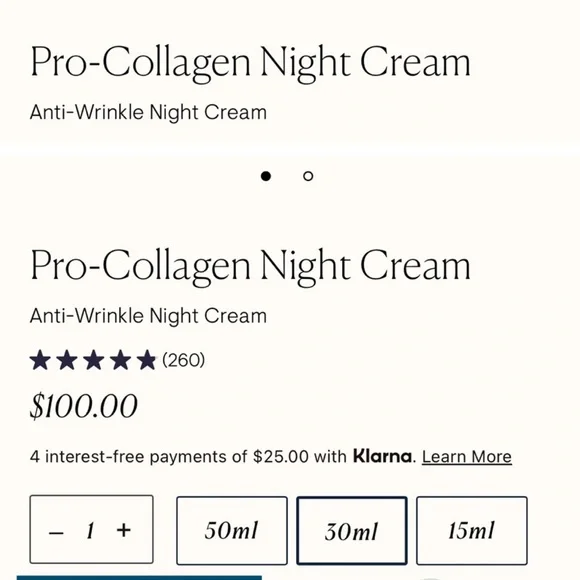
Task: Open the Klarna Learn More link
Action: click(467, 457)
